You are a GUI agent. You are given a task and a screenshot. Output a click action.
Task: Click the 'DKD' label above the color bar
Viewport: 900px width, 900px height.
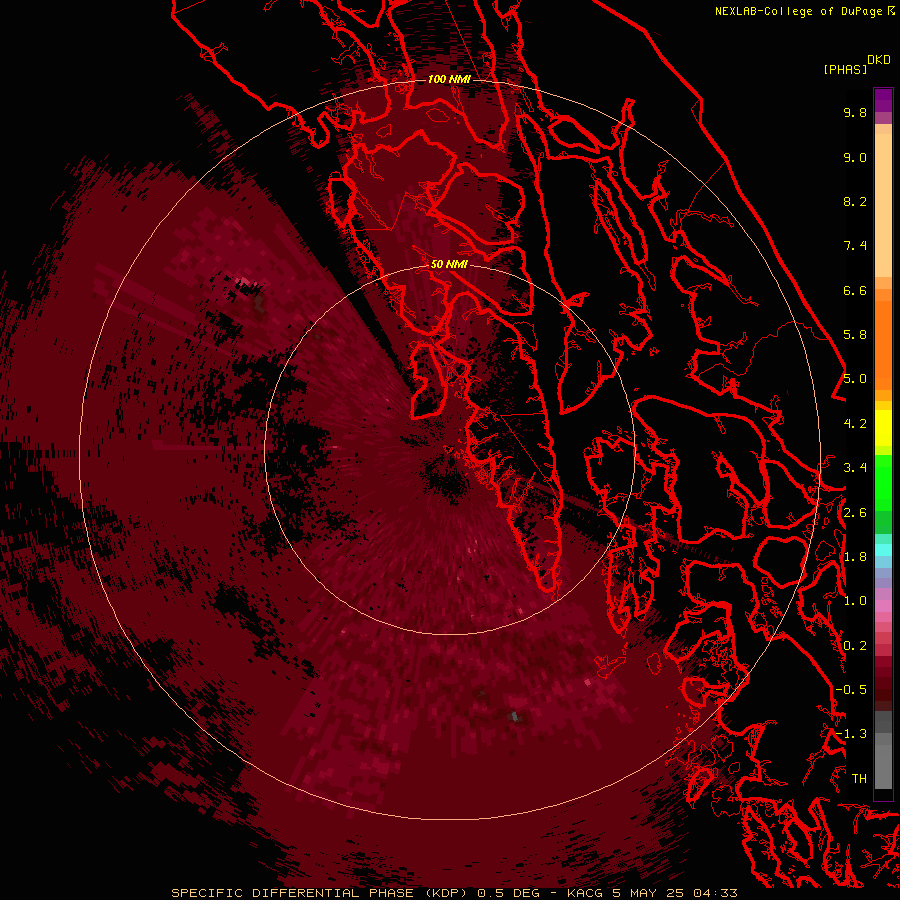tap(879, 60)
